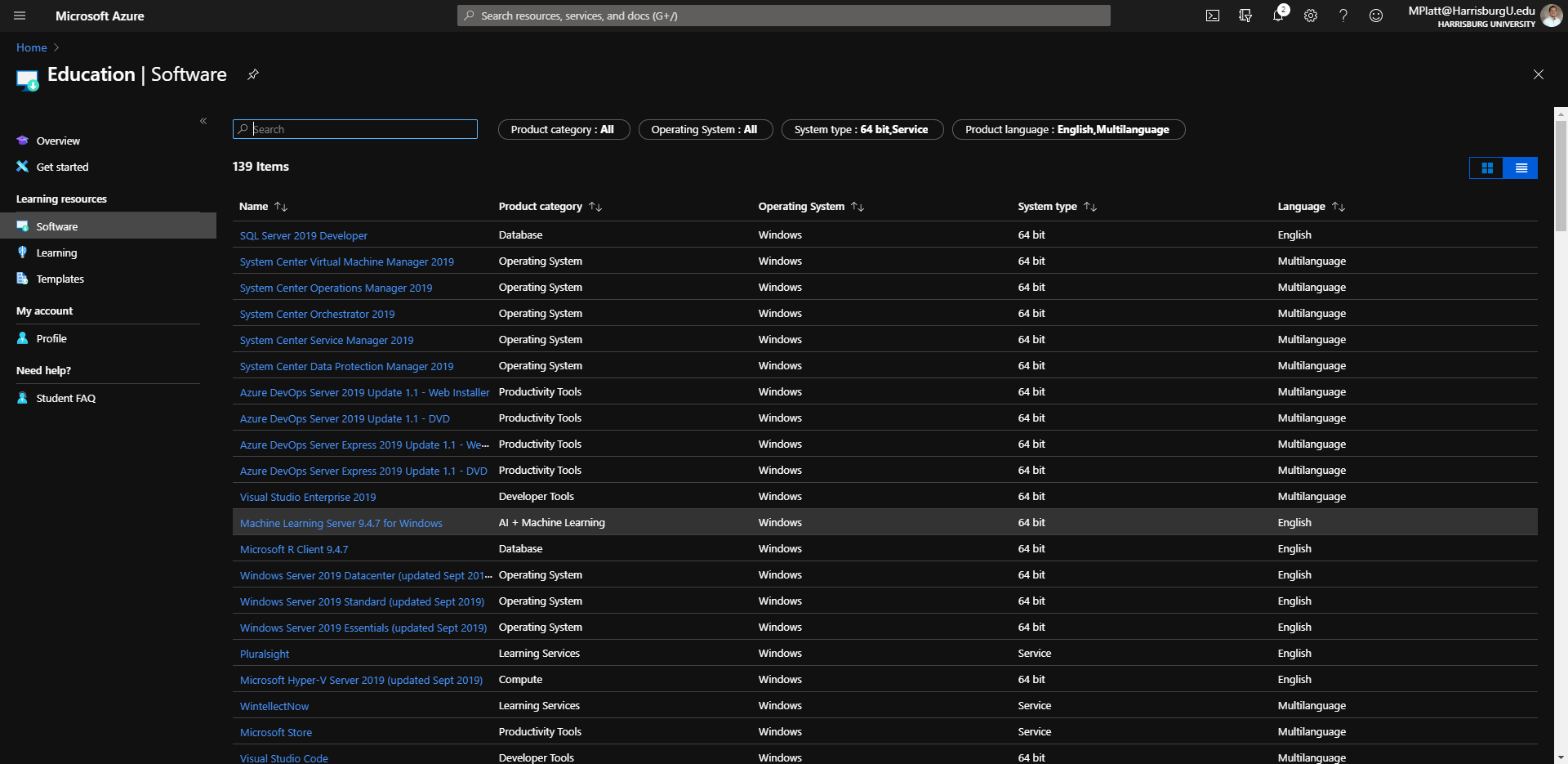1568x764 pixels.
Task: Click the Overview sidebar icon
Action: tap(22, 141)
